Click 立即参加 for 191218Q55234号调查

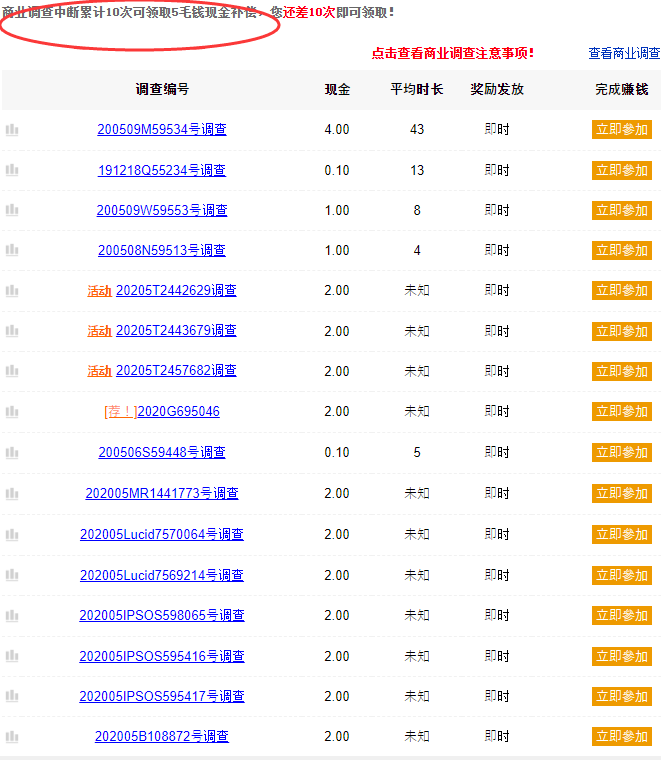click(x=622, y=171)
